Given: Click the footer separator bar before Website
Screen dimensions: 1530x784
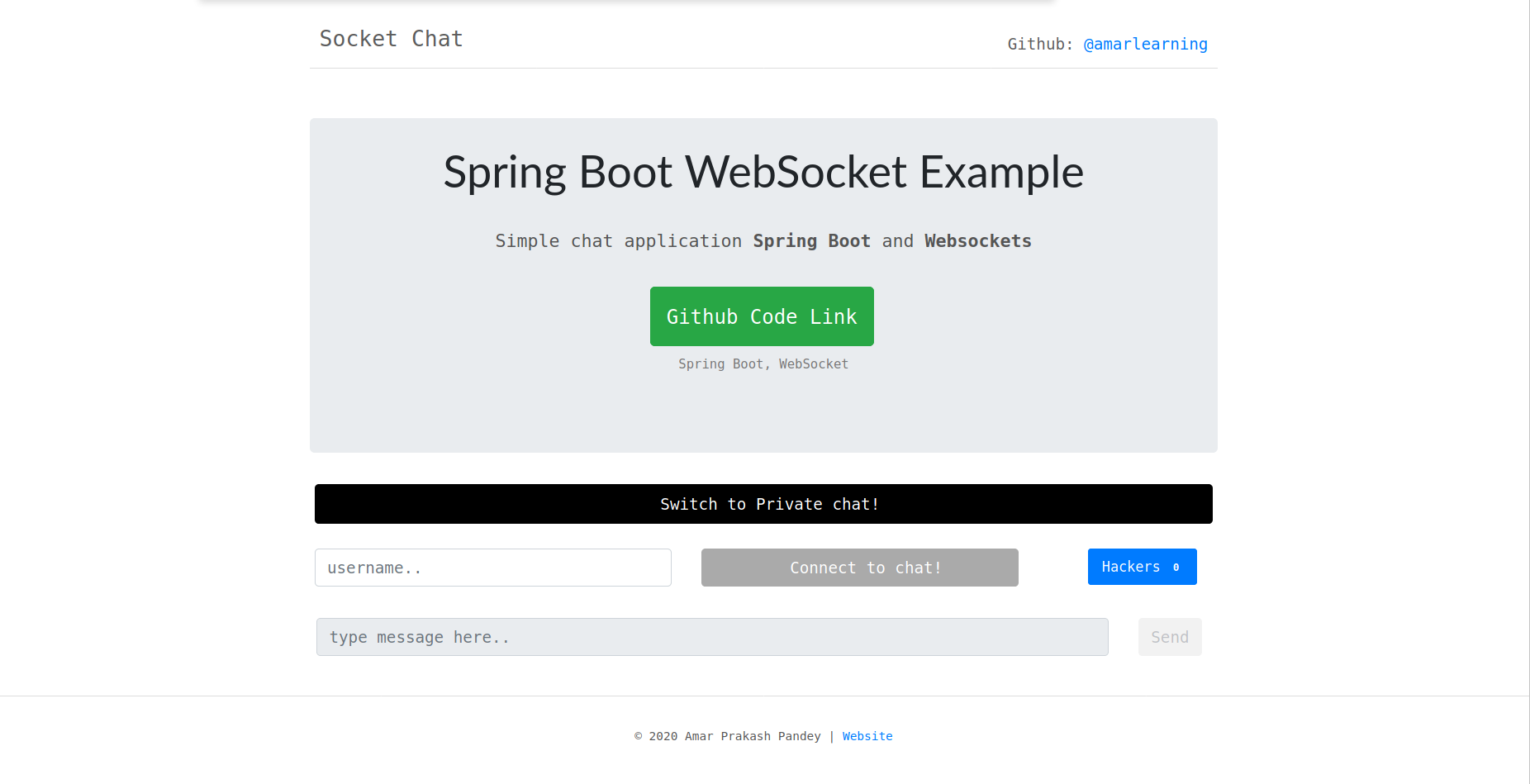Looking at the screenshot, I should coord(832,736).
